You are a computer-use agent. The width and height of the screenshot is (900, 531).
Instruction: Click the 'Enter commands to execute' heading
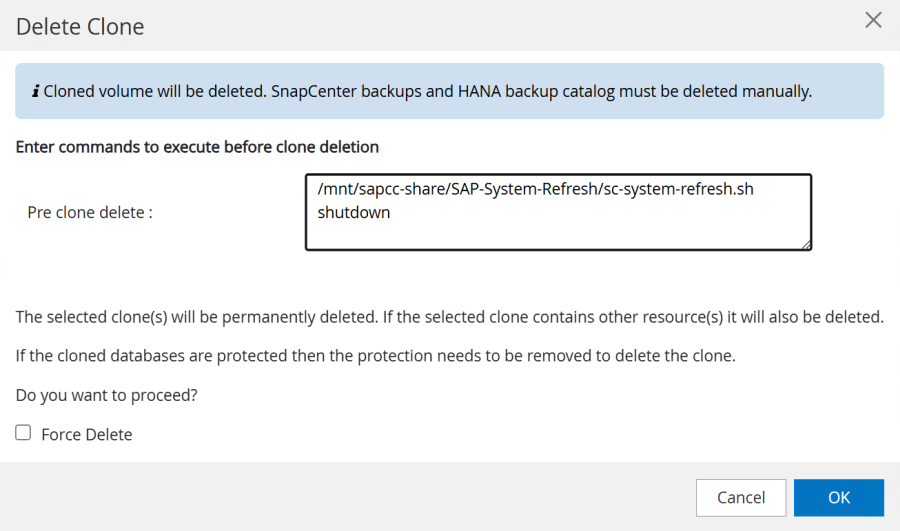pos(197,147)
